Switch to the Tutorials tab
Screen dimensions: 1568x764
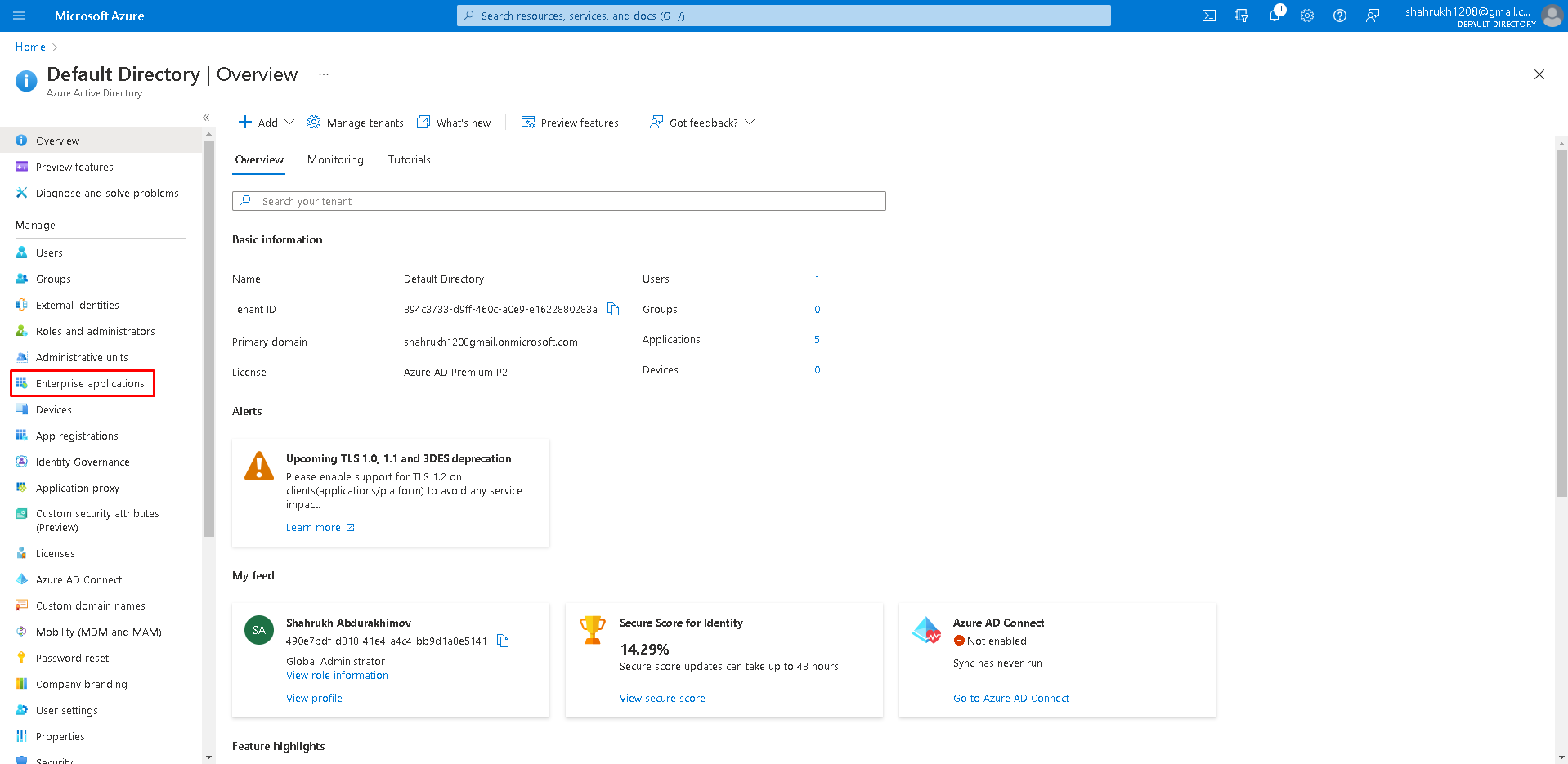click(x=409, y=159)
